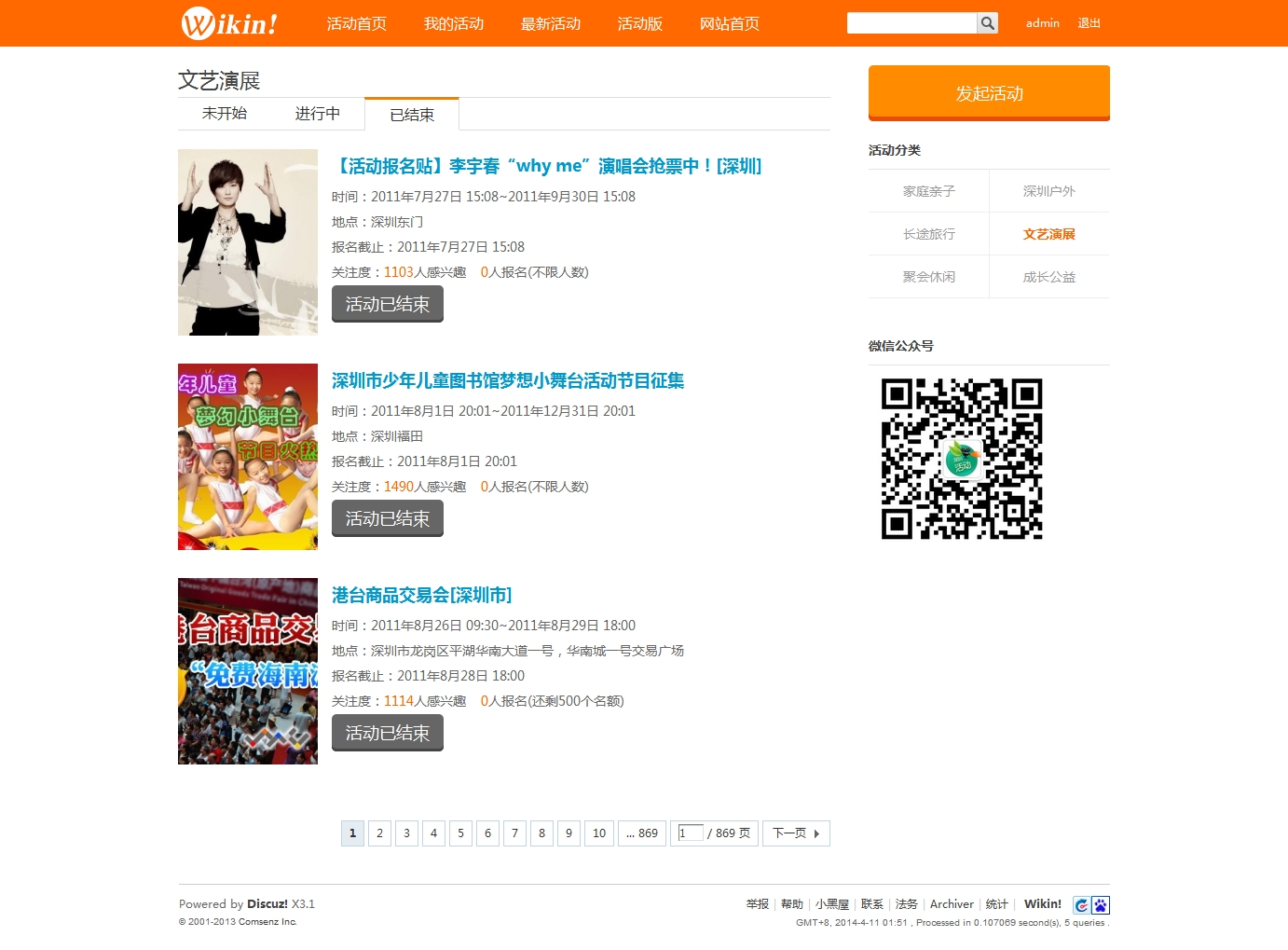Click the Baidu paw icon in footer
This screenshot has width=1288, height=950.
[x=1101, y=903]
